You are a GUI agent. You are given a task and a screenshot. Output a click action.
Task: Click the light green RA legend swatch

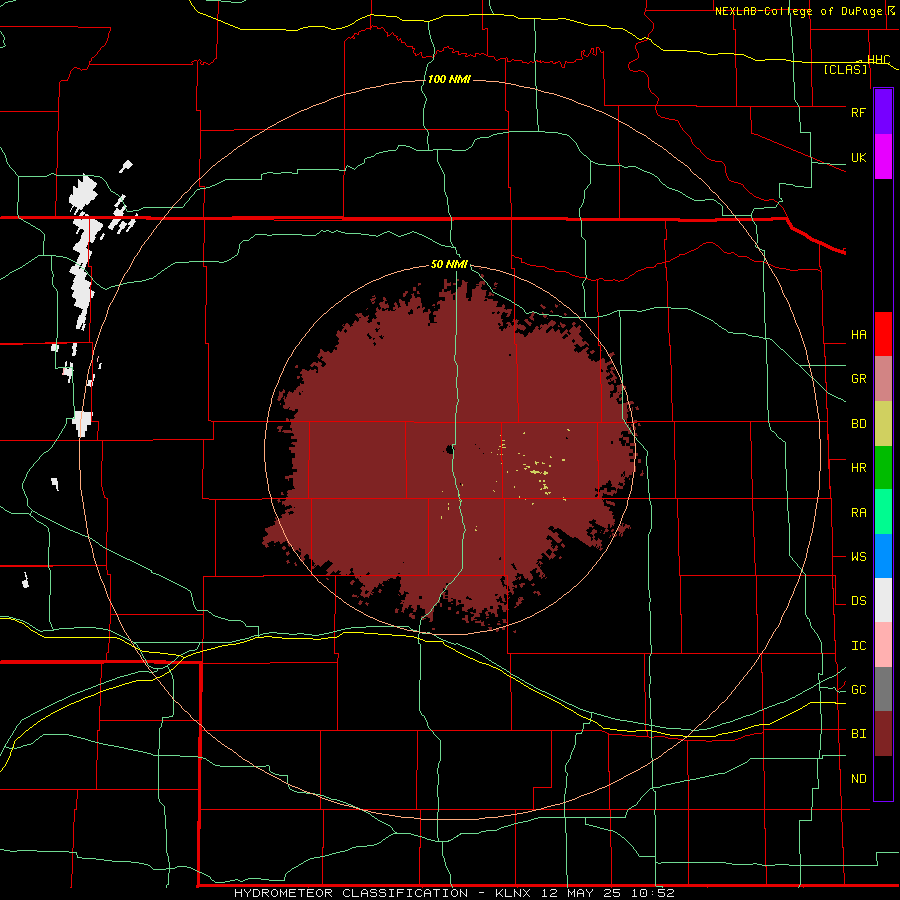point(883,512)
